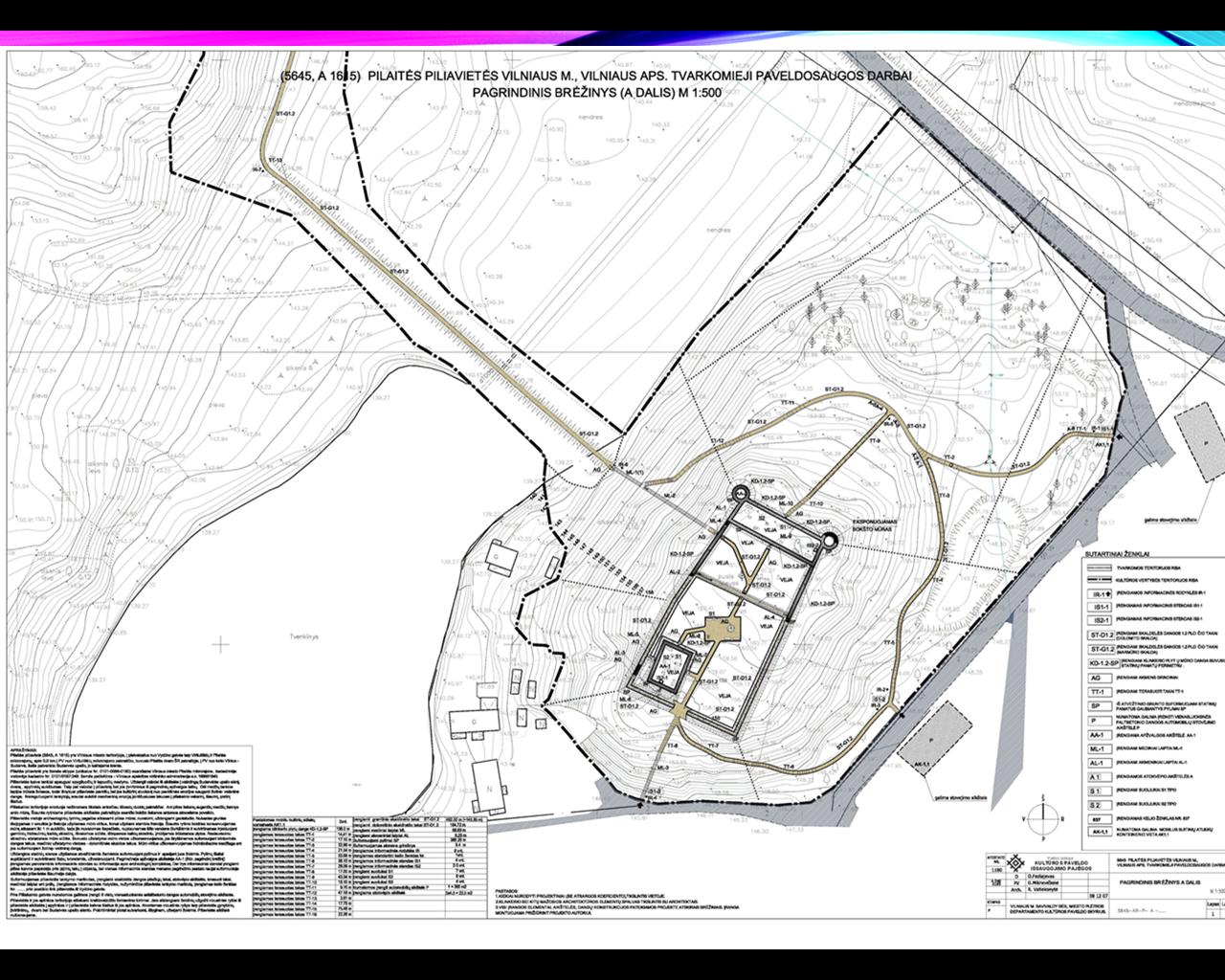Screen dimensions: 1225x980
Task: Click the ML-1 legend symbol box
Action: point(1102,748)
